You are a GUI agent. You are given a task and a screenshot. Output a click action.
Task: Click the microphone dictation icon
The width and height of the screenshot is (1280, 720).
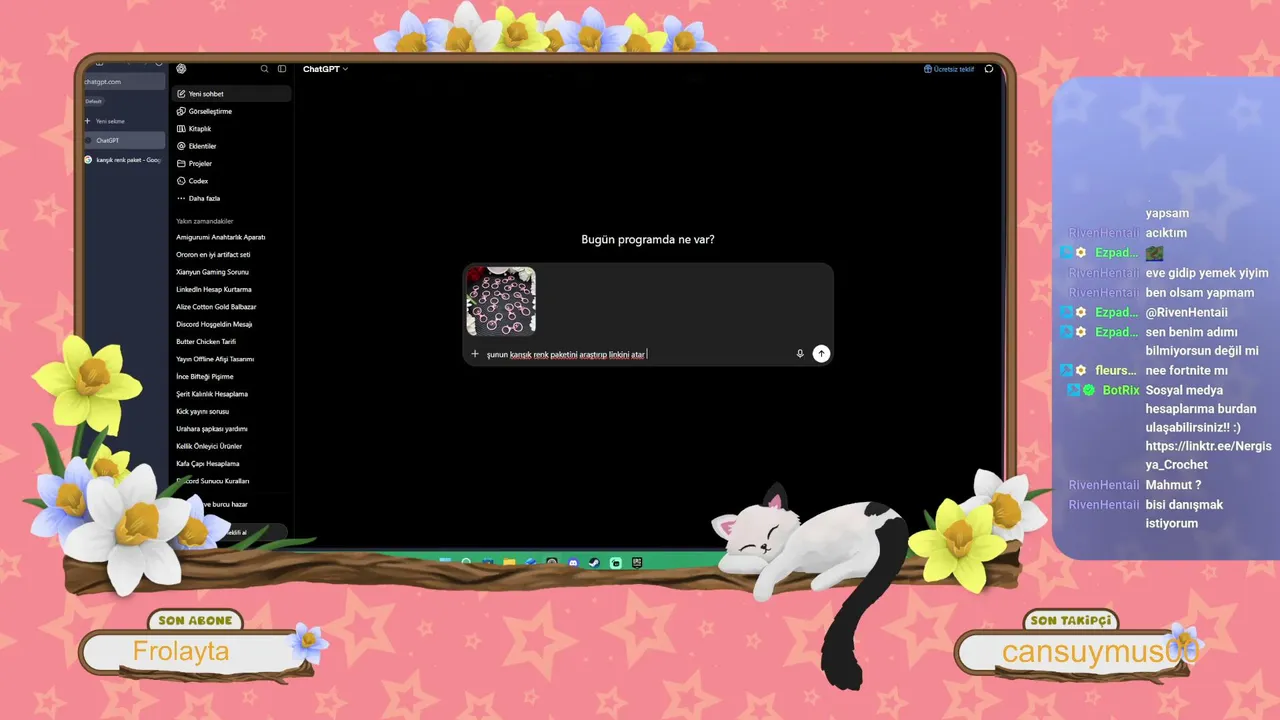[800, 353]
